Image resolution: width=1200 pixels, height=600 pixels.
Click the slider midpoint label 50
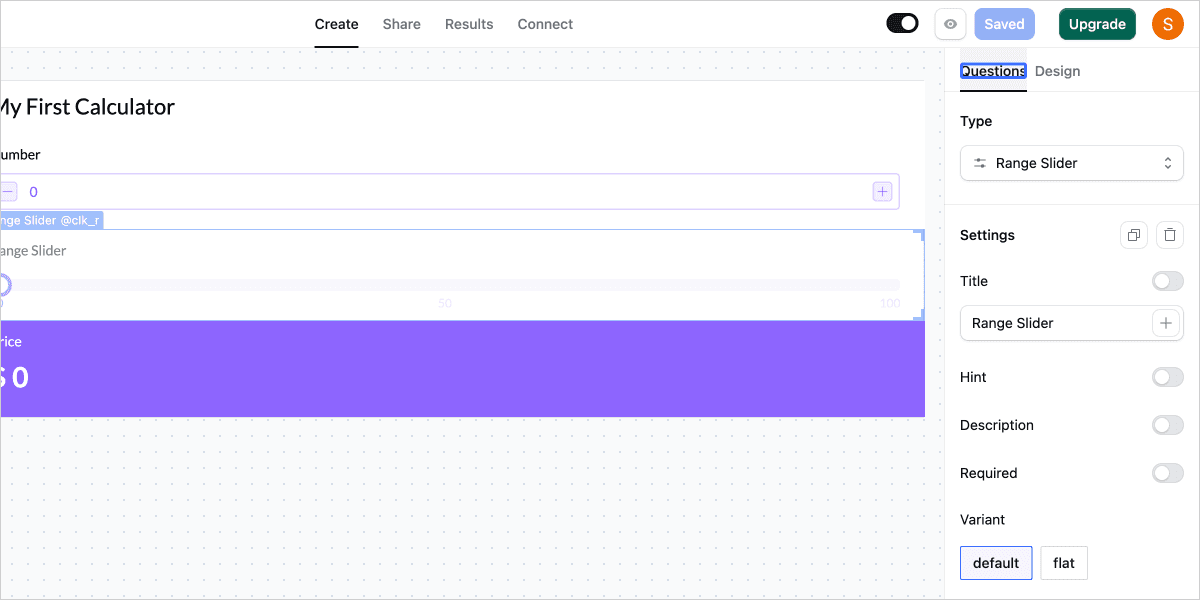[x=445, y=304]
